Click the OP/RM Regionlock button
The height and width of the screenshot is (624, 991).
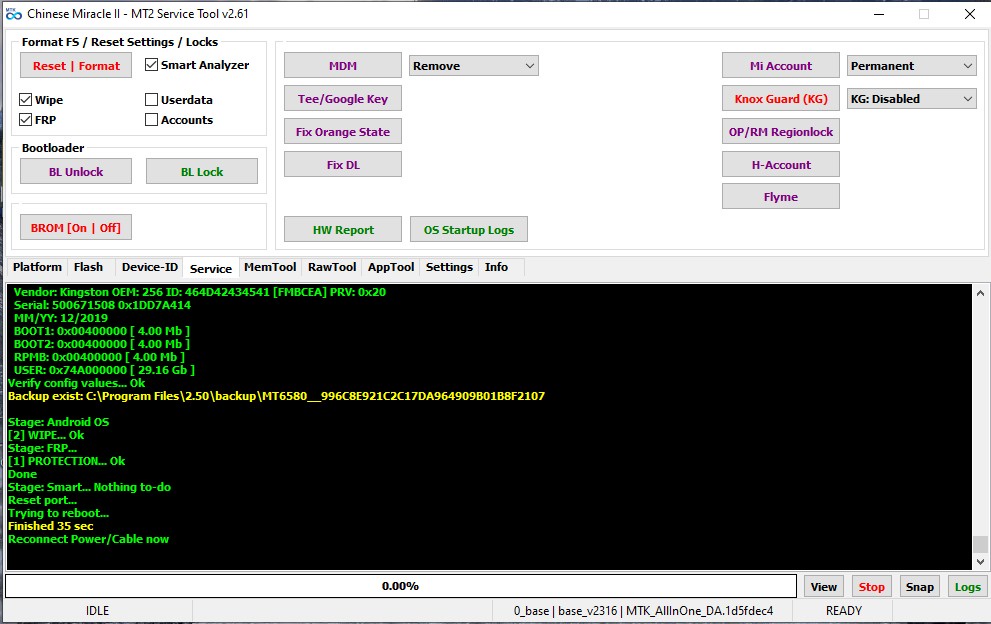(781, 132)
